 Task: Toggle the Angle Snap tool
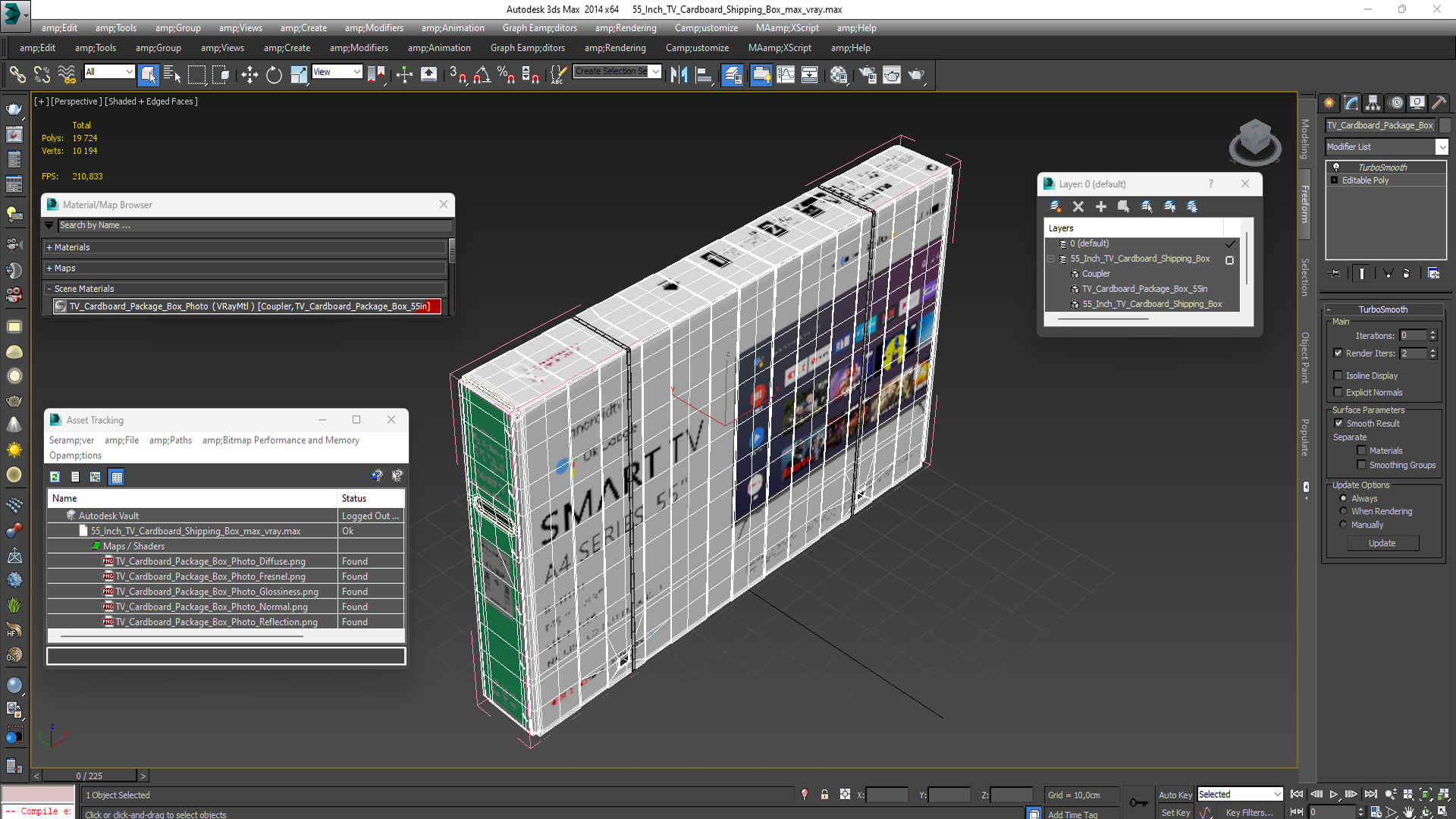coord(482,74)
